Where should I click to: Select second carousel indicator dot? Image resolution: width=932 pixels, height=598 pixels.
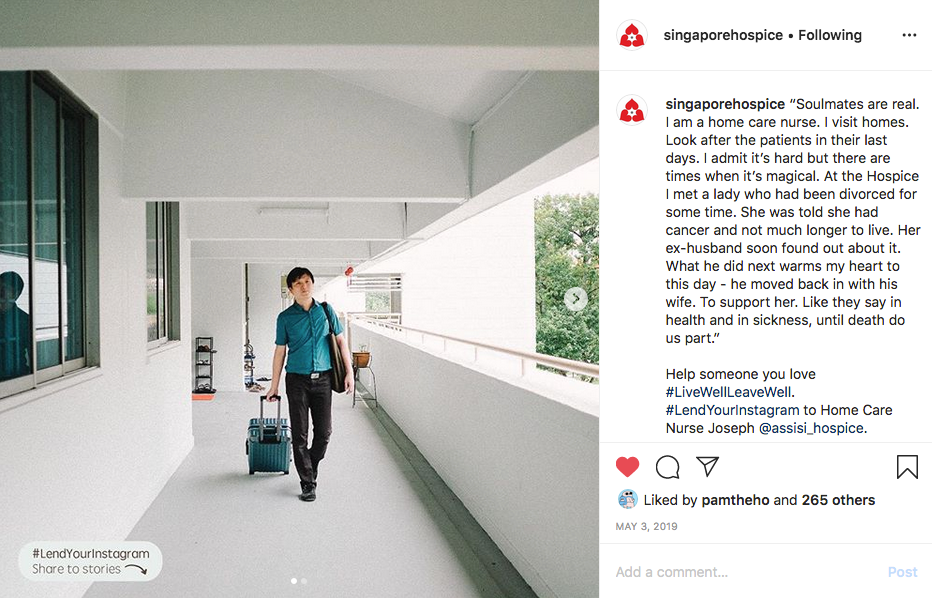coord(304,581)
